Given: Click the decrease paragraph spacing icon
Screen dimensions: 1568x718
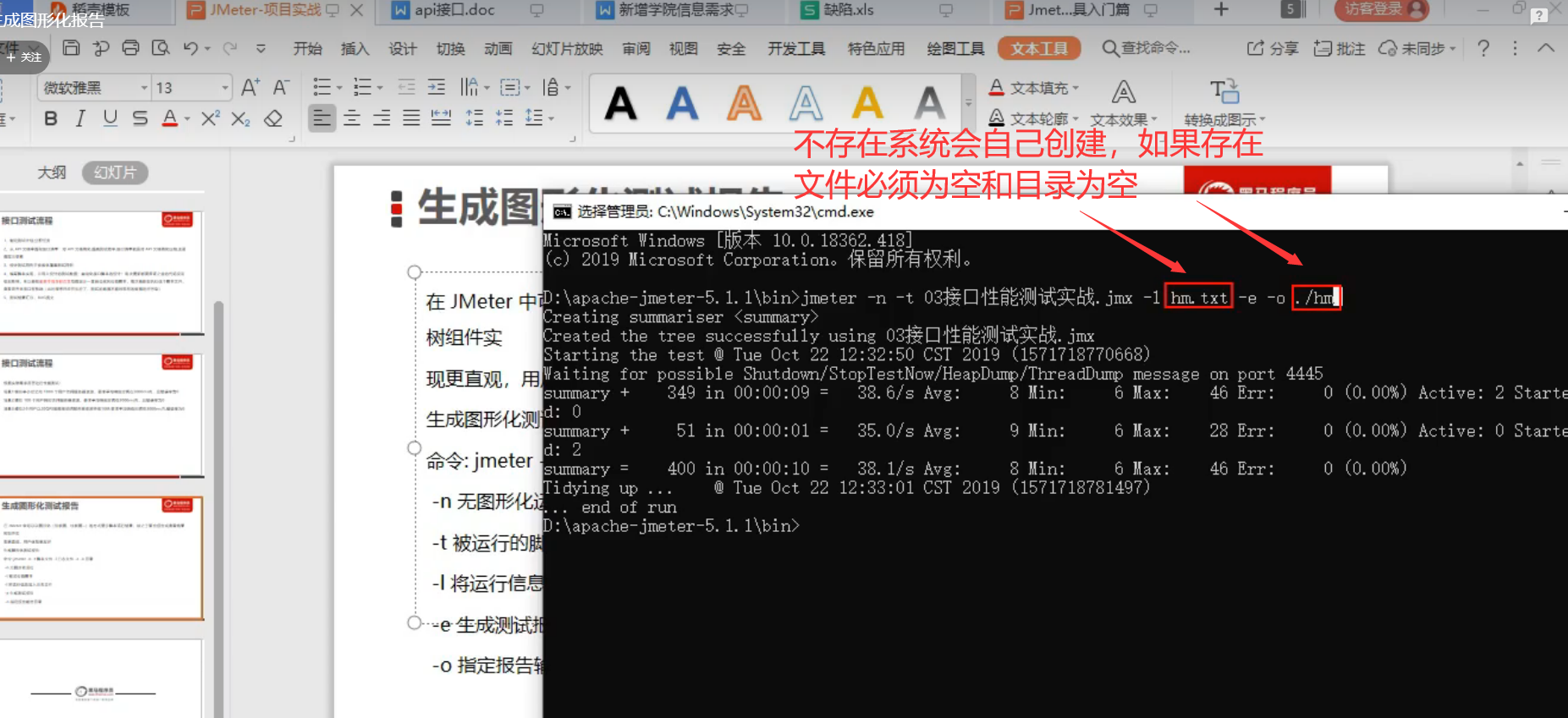Looking at the screenshot, I should tap(504, 118).
